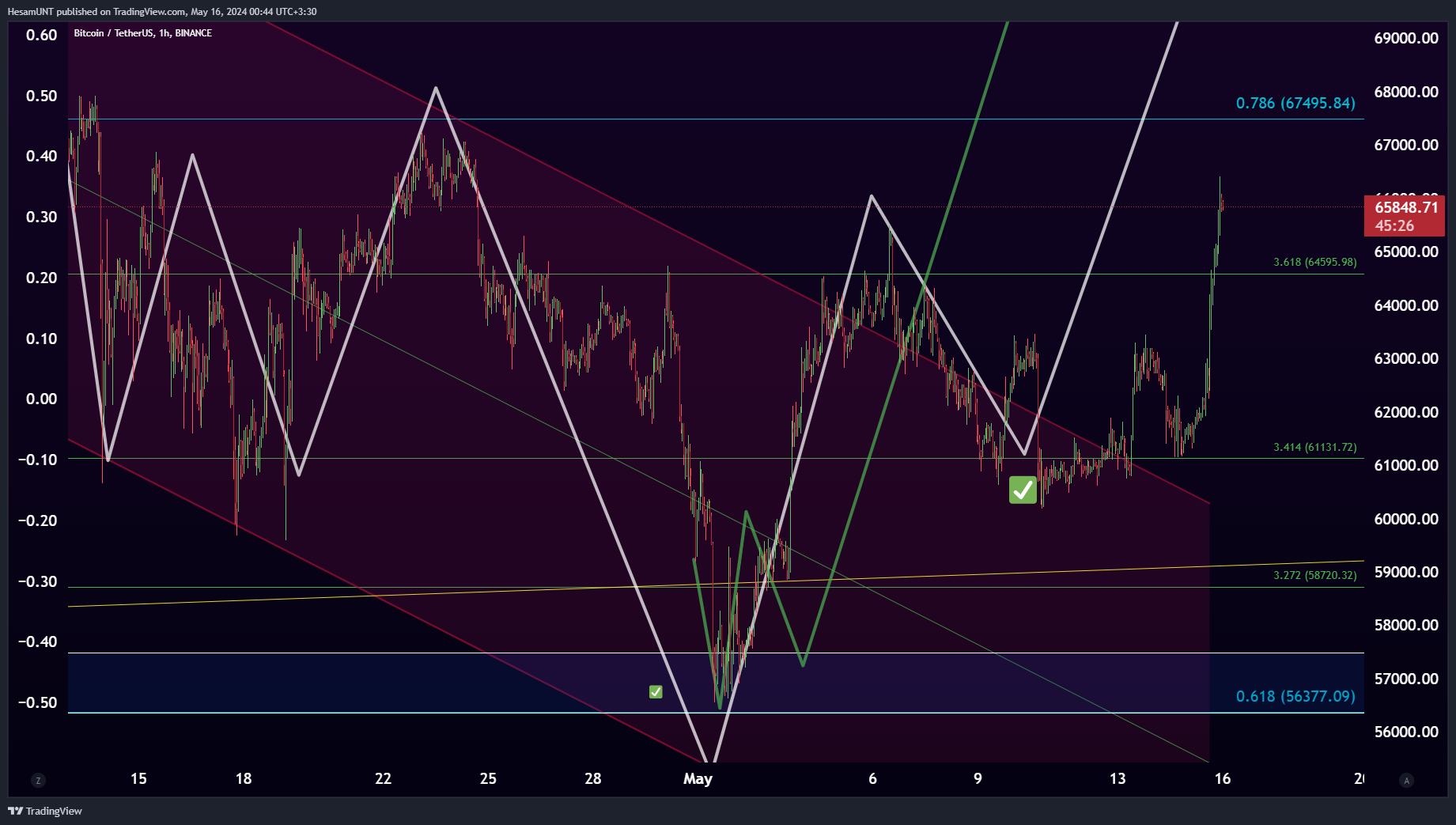Click the 62000.00 price axis label

click(x=1406, y=412)
